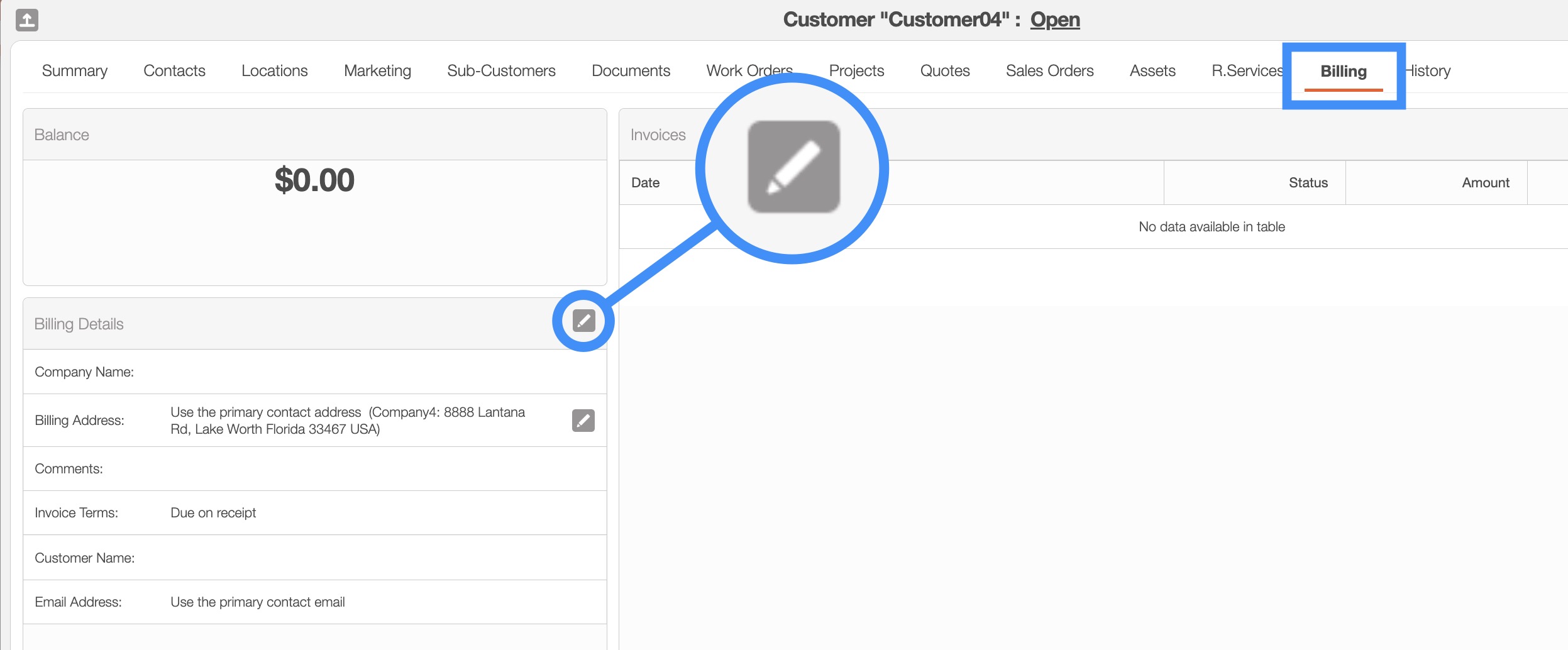The height and width of the screenshot is (650, 1568).
Task: Switch to the Projects tab
Action: pyautogui.click(x=856, y=71)
